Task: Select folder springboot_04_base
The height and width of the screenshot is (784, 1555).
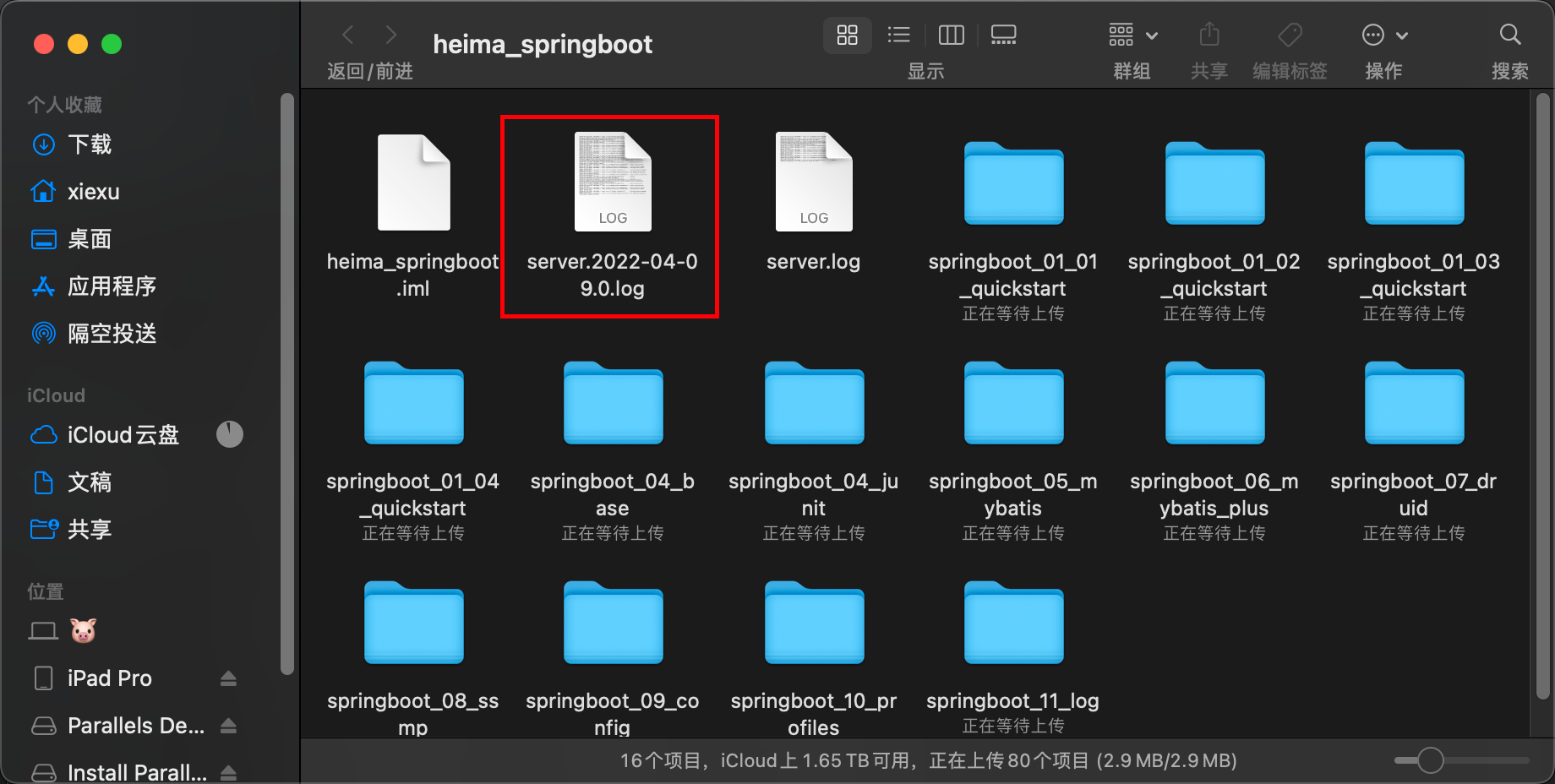Action: [613, 403]
